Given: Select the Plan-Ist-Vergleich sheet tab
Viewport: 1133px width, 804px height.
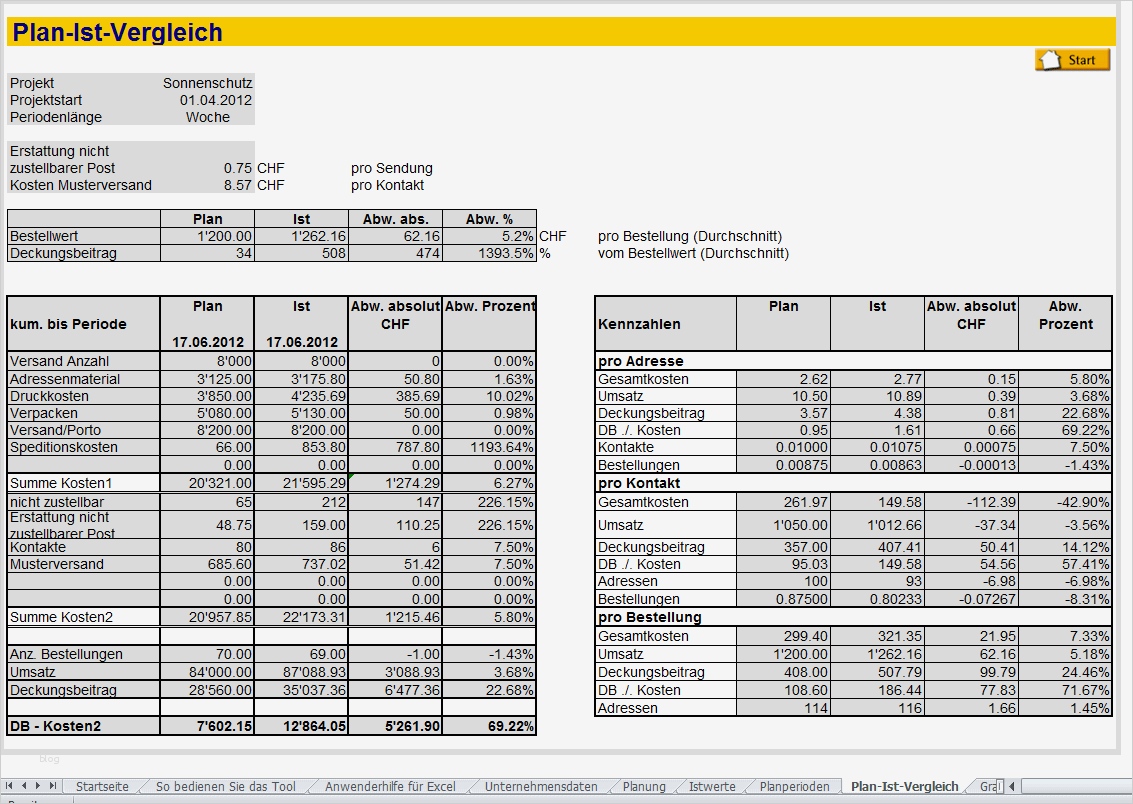Looking at the screenshot, I should pos(901,786).
